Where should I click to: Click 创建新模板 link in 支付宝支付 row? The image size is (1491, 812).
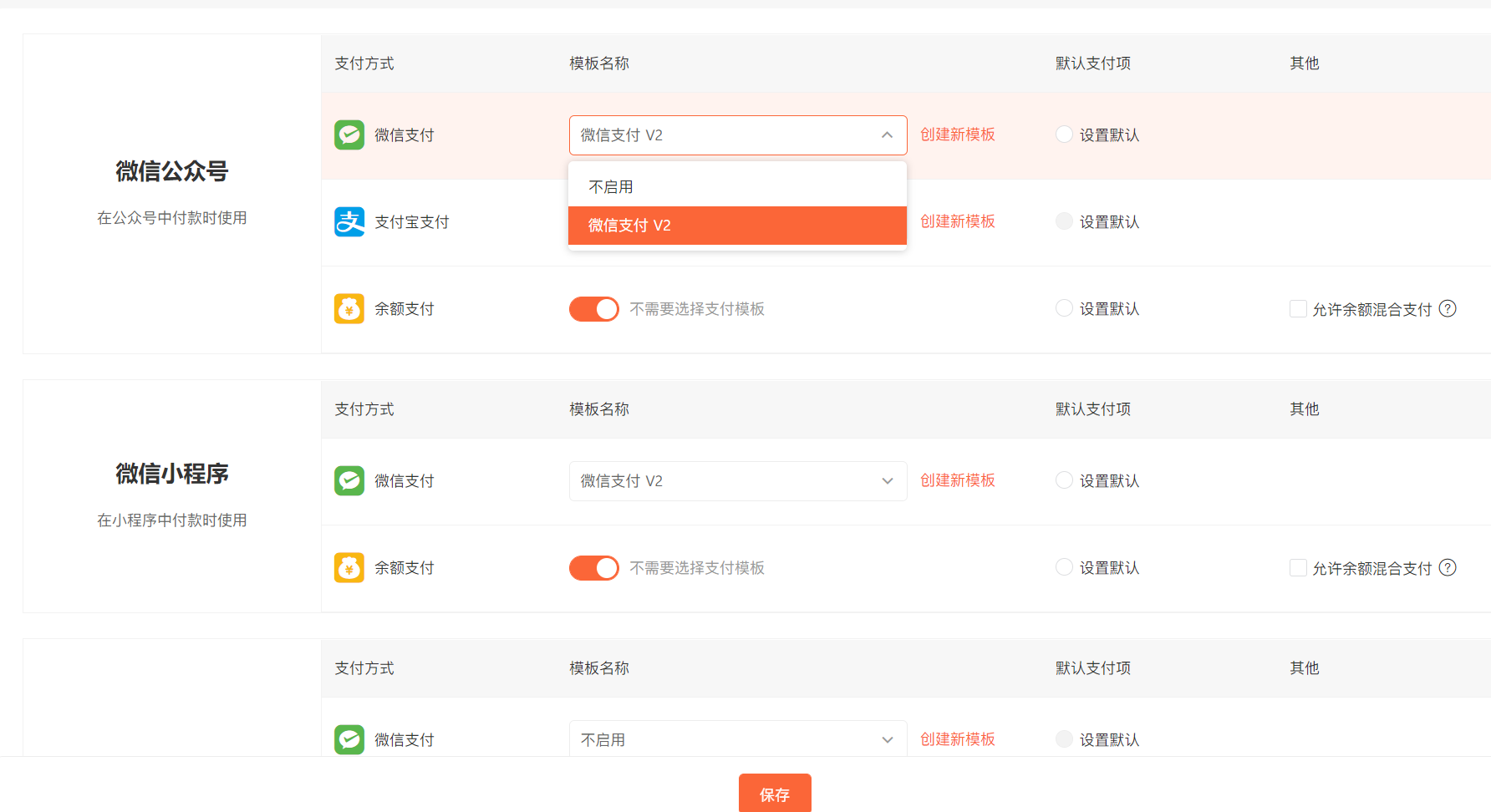click(957, 221)
